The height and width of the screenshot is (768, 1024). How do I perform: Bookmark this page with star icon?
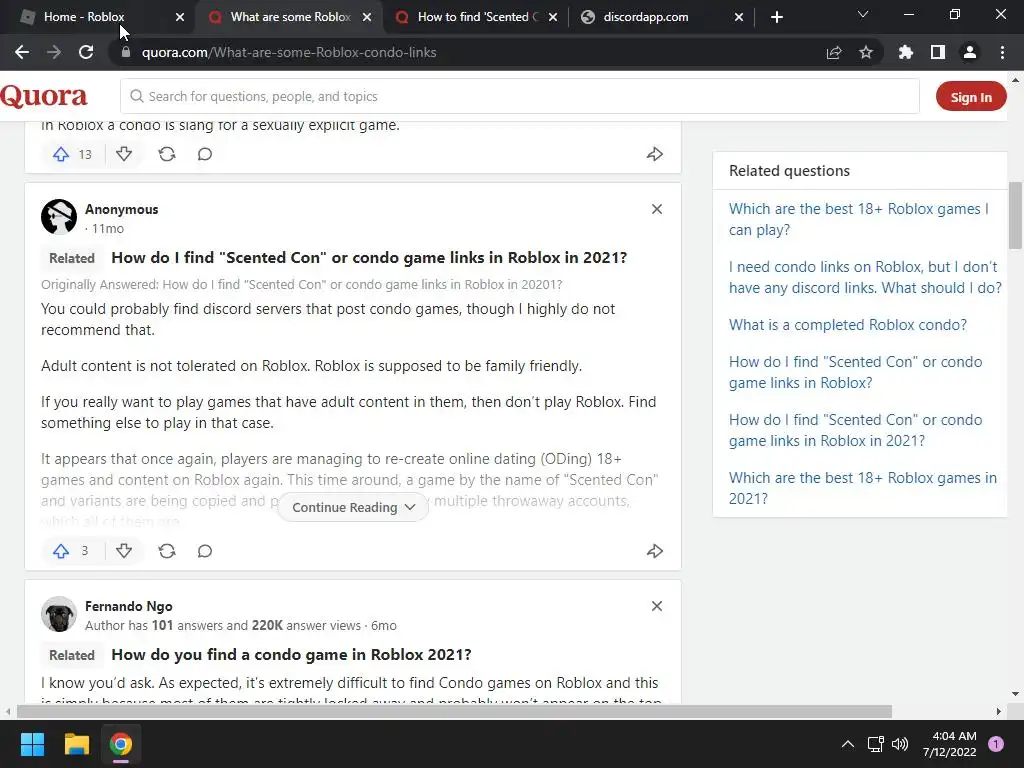866,52
